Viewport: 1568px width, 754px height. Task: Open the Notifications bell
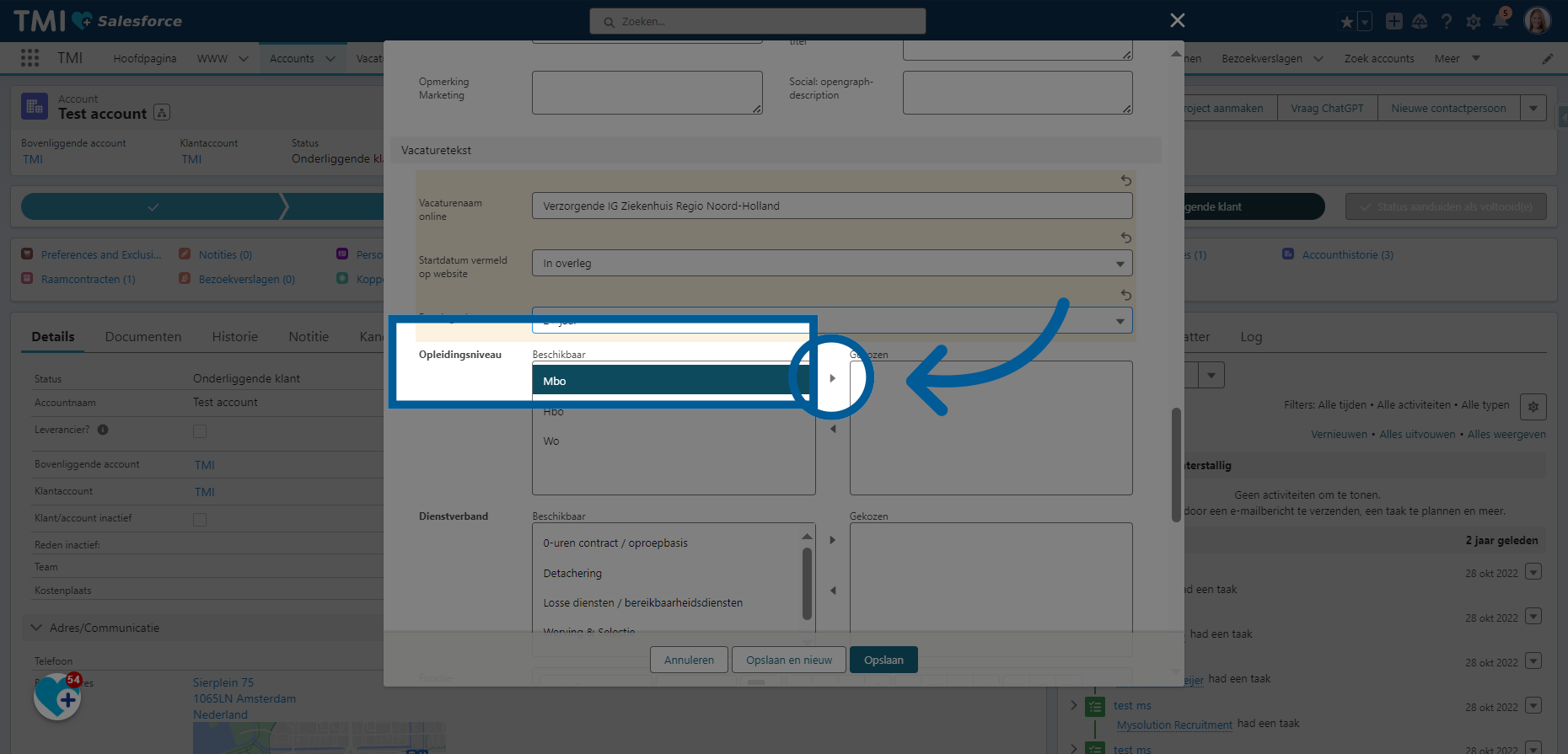coord(1501,21)
